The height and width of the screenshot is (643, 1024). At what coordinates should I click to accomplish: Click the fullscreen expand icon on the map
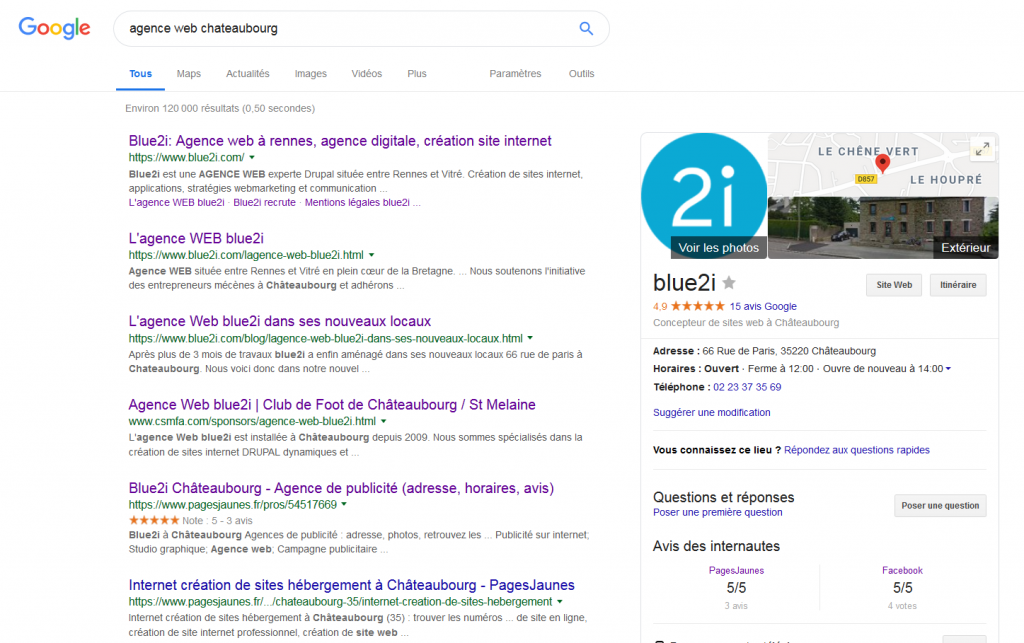point(982,147)
